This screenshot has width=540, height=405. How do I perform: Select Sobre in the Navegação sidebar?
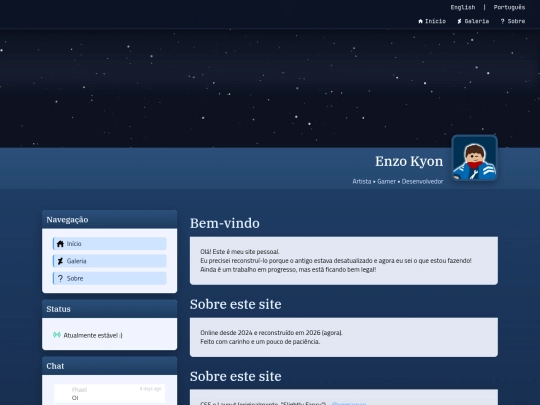[110, 278]
